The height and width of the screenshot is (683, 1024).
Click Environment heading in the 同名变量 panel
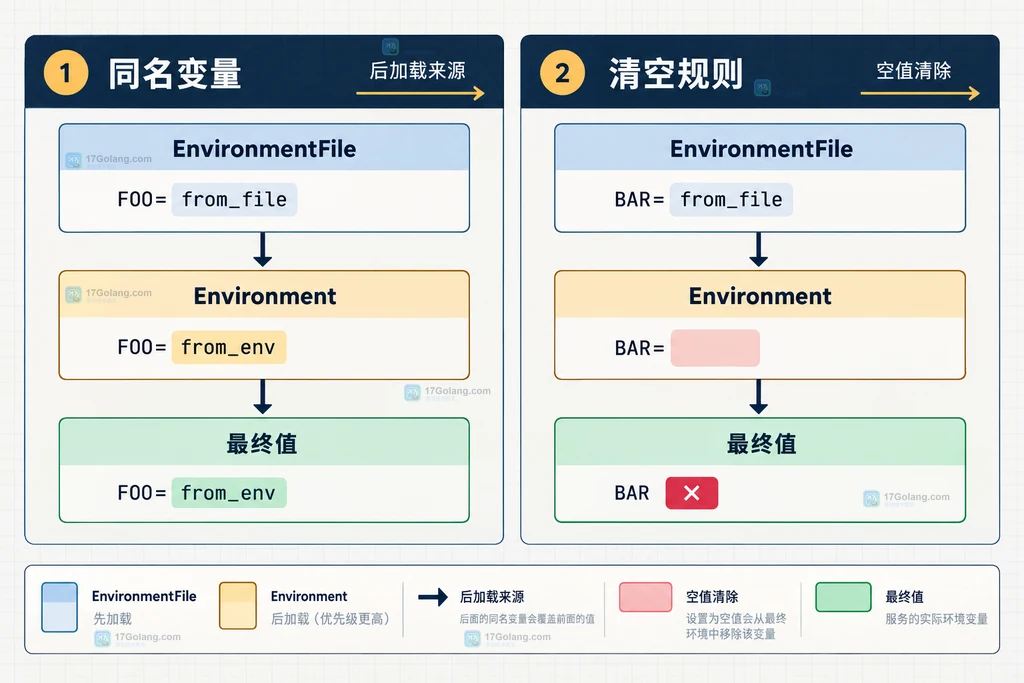[264, 296]
